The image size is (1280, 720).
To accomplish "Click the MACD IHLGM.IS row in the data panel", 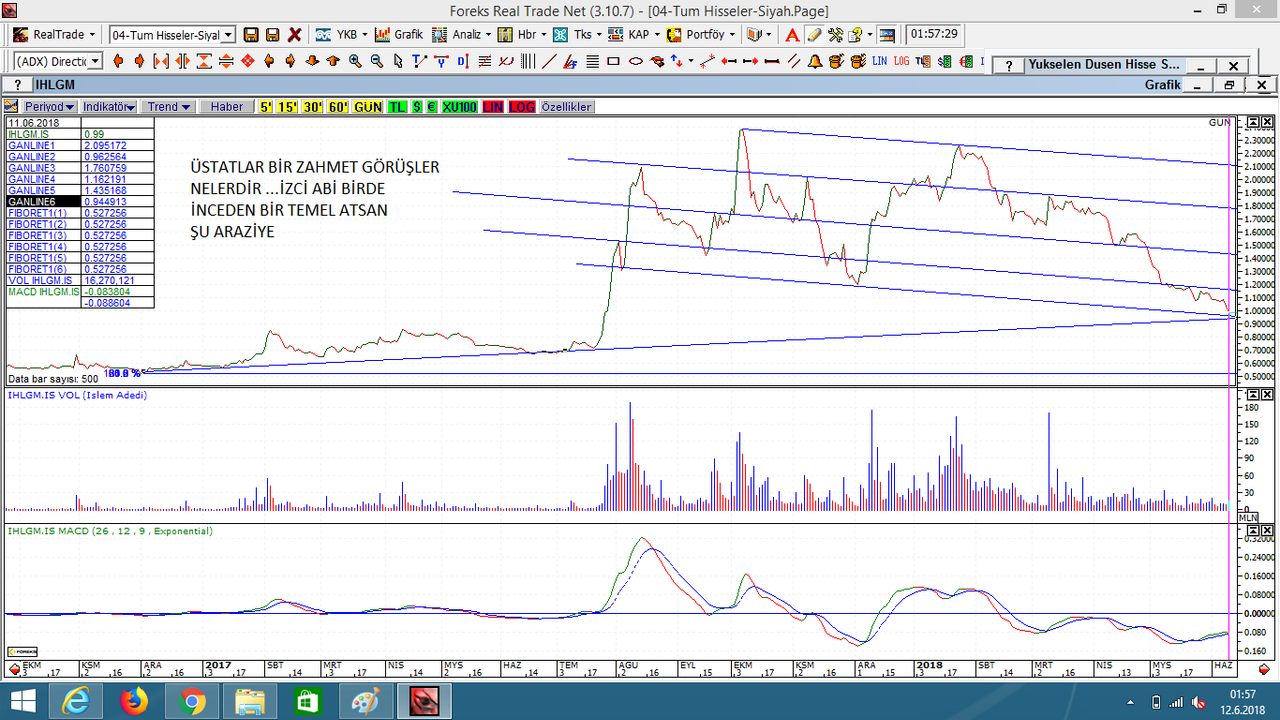I will 80,291.
